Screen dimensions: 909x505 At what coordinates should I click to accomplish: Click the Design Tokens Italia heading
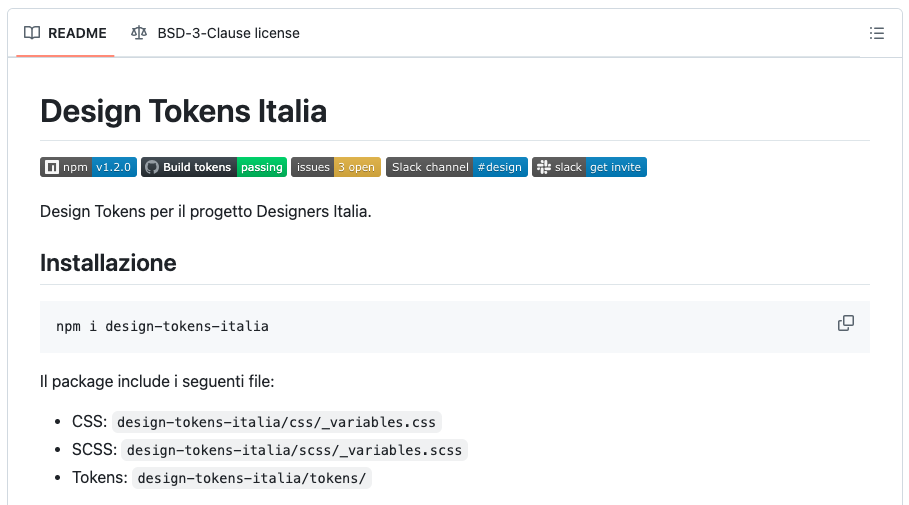click(183, 111)
